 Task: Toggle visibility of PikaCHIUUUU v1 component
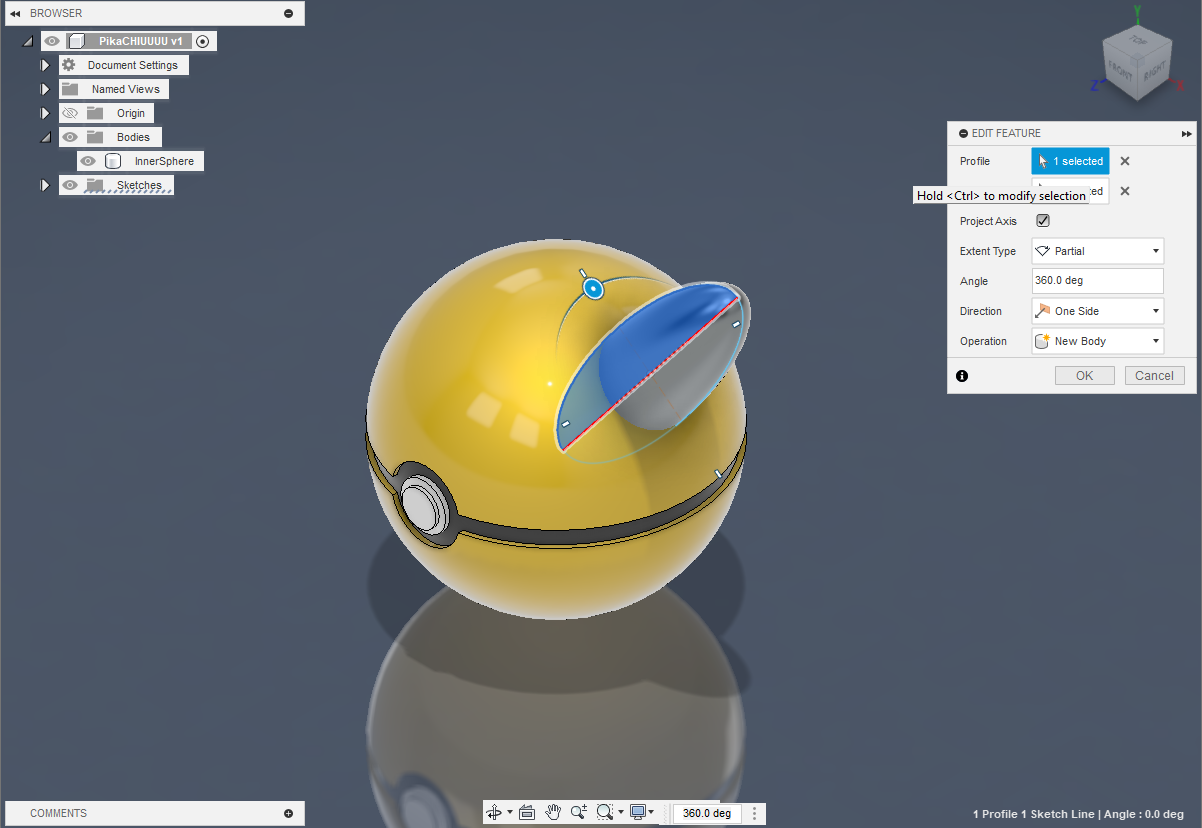53,41
